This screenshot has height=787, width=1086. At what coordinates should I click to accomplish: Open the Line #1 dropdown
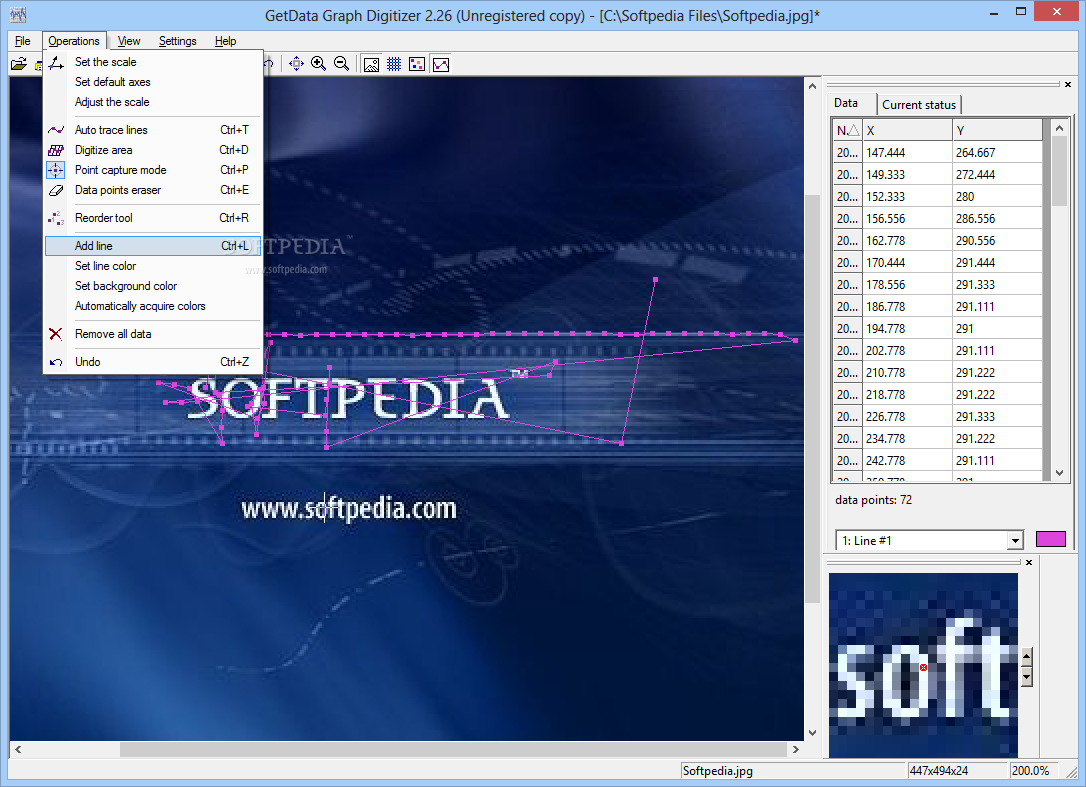click(1015, 540)
